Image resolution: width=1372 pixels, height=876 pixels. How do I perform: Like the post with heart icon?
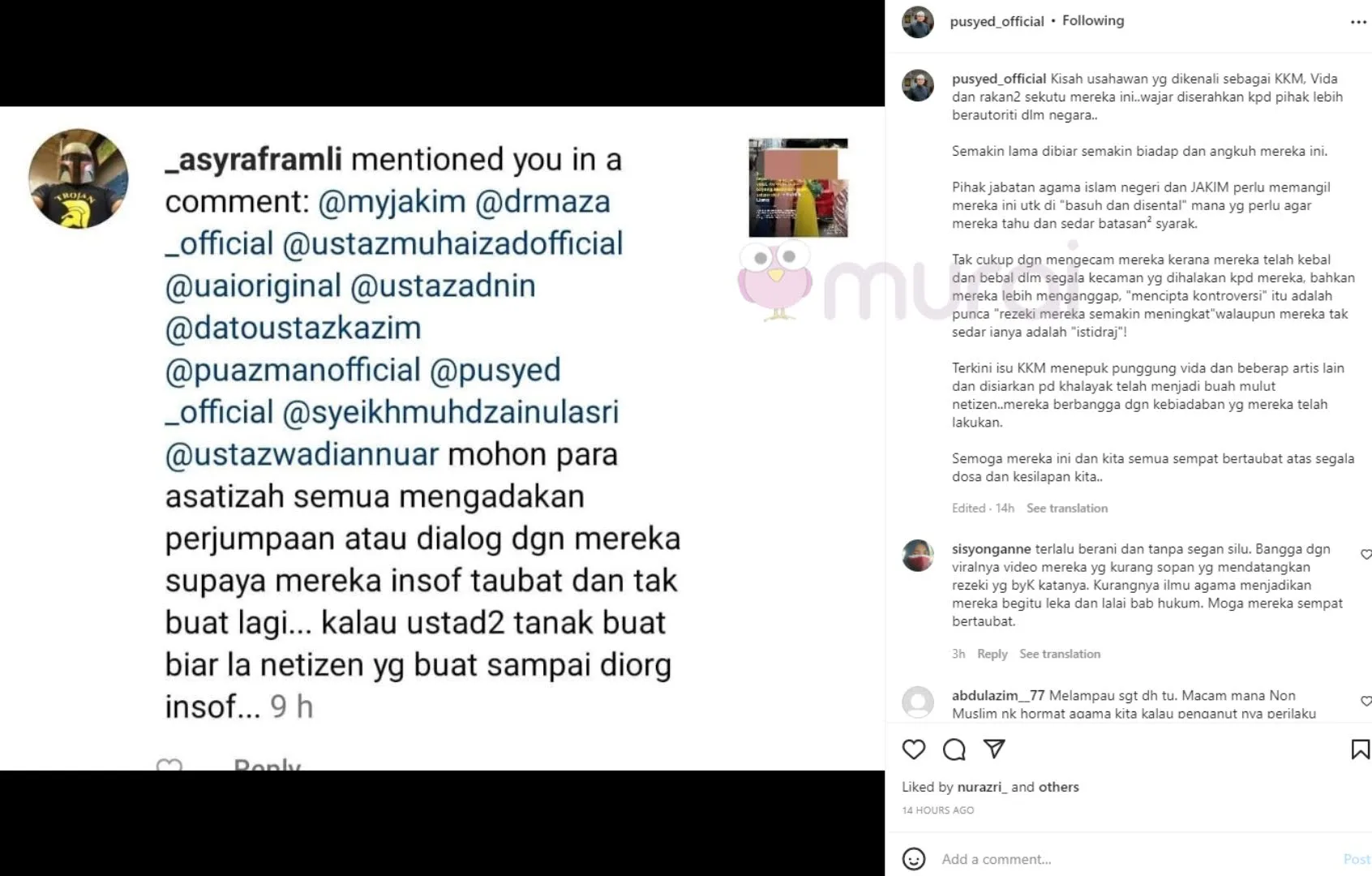(x=914, y=749)
